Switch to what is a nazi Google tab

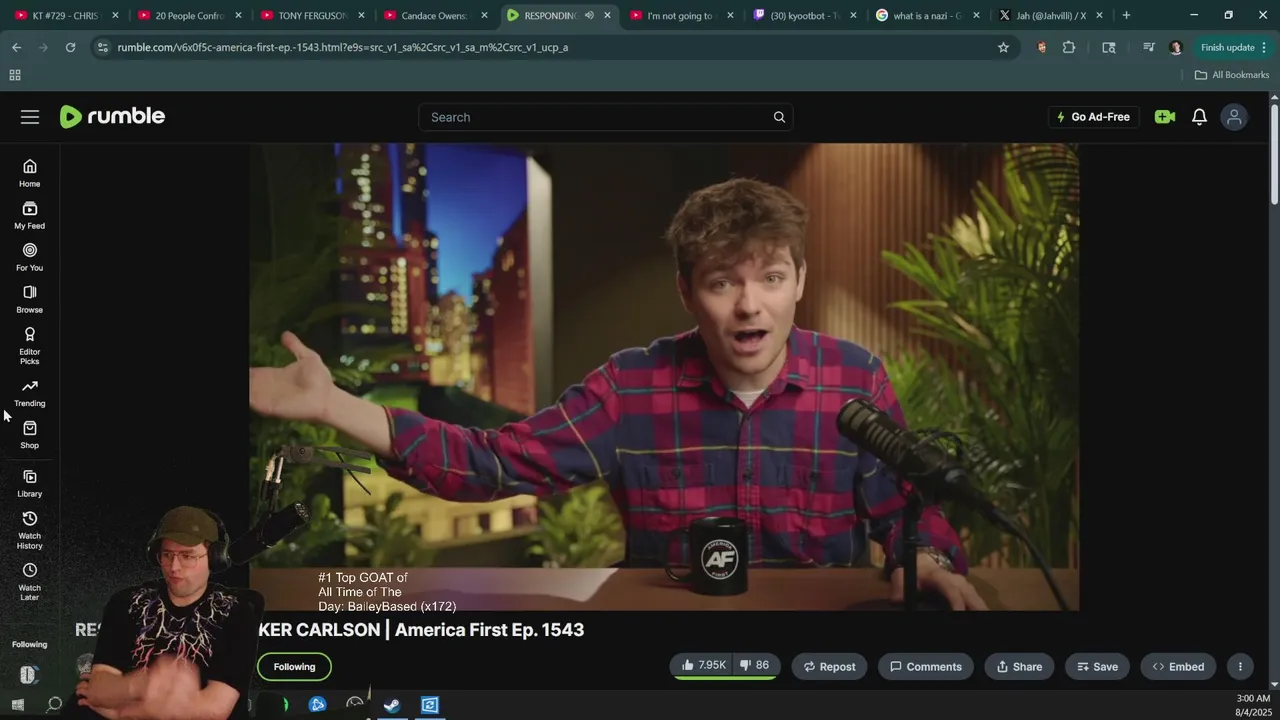click(927, 15)
